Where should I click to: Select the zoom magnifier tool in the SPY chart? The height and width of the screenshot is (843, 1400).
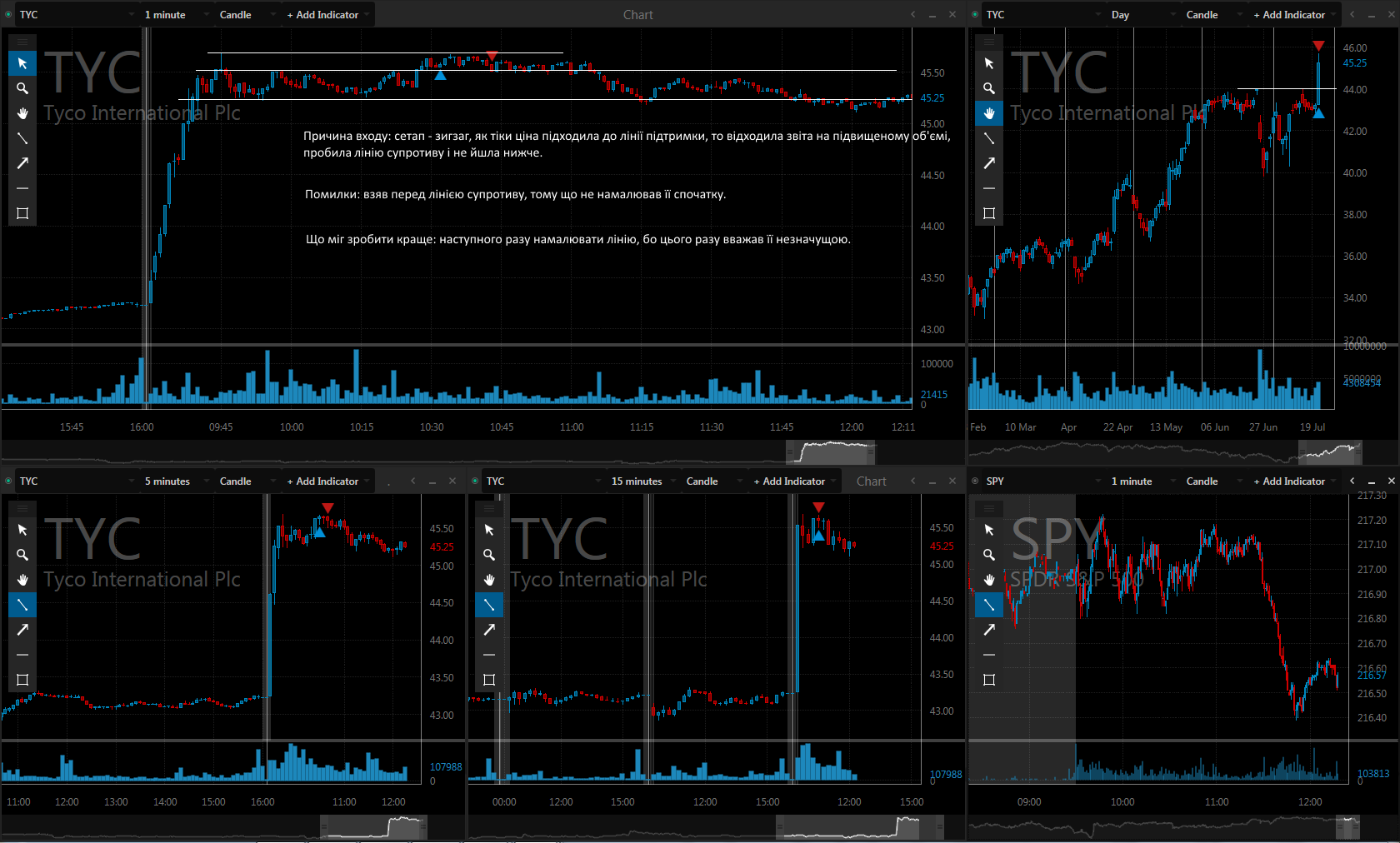point(989,555)
